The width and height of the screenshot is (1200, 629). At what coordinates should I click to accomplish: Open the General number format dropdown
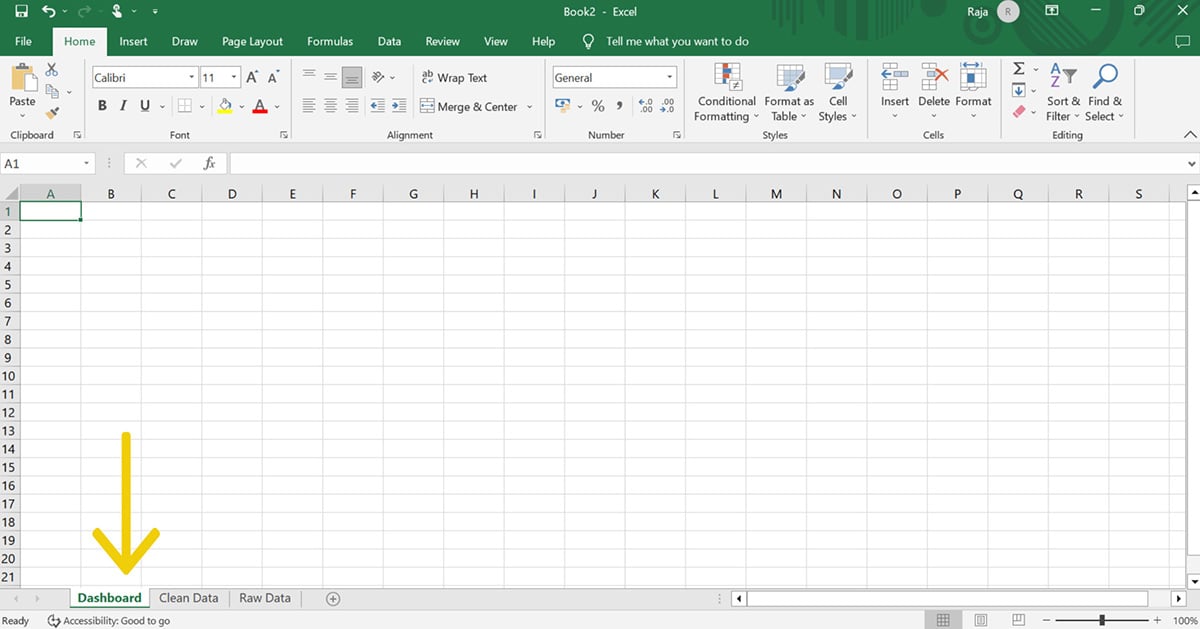669,78
